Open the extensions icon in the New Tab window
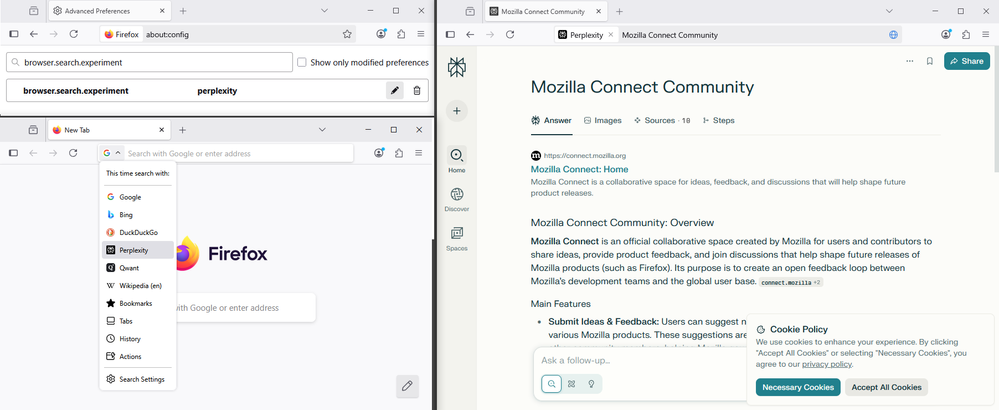999x410 pixels. click(399, 153)
